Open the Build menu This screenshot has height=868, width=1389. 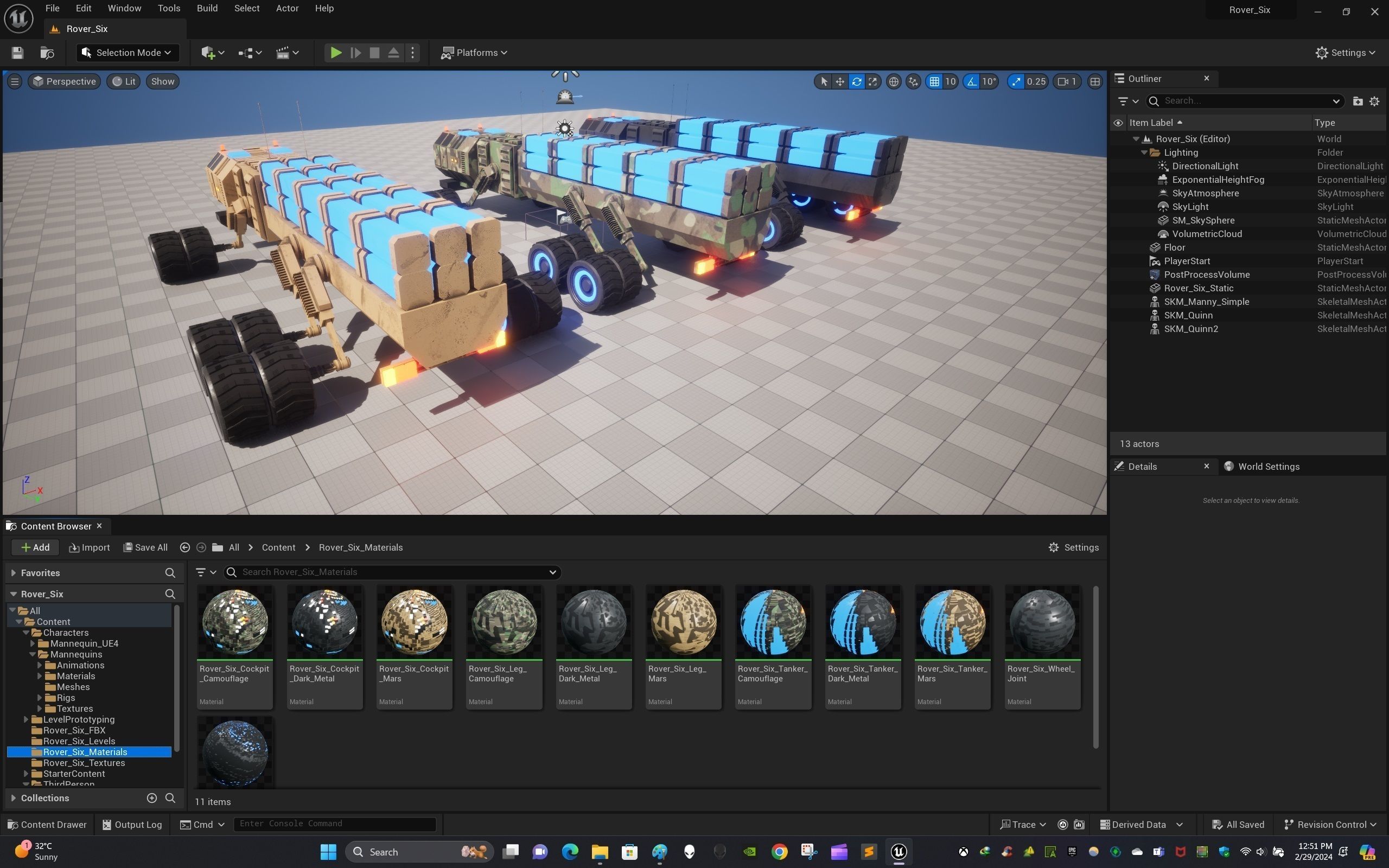[x=207, y=8]
